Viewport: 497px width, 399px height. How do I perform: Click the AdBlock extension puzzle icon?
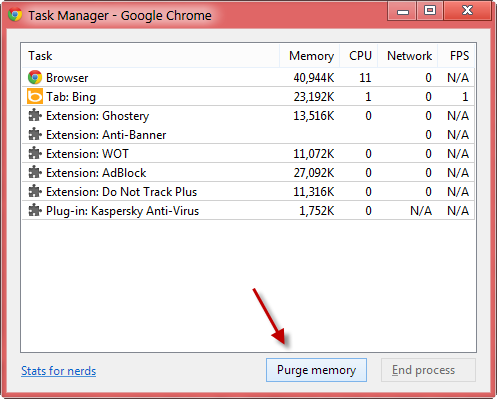pos(35,172)
